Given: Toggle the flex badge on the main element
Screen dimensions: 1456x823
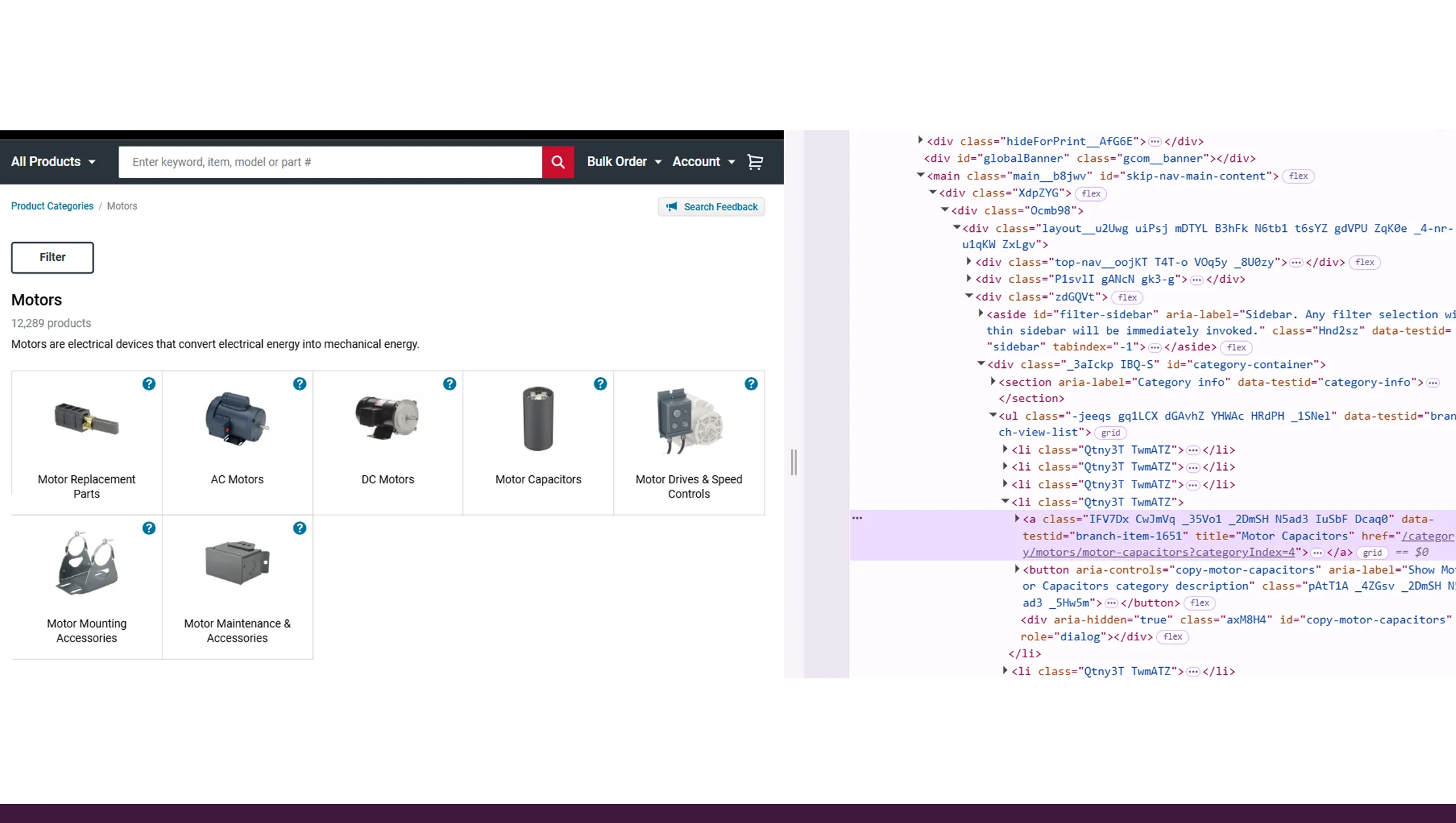Looking at the screenshot, I should (1299, 176).
